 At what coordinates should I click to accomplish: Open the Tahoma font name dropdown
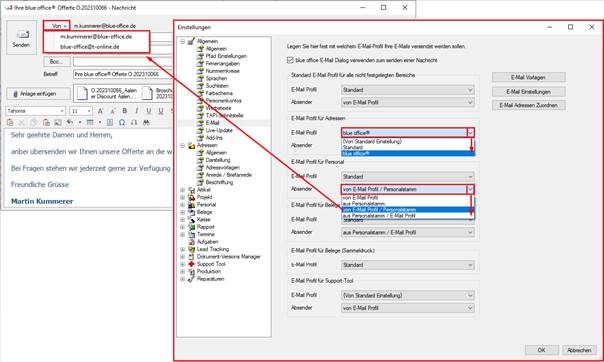[62, 111]
